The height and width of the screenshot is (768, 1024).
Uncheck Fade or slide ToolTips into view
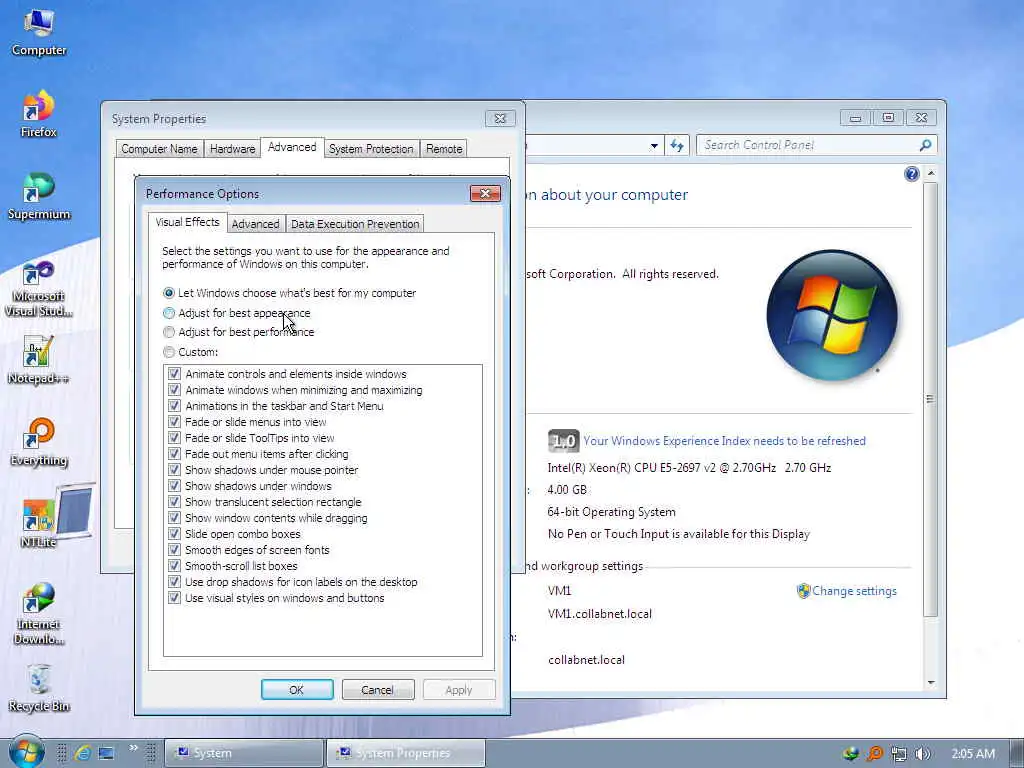click(174, 438)
